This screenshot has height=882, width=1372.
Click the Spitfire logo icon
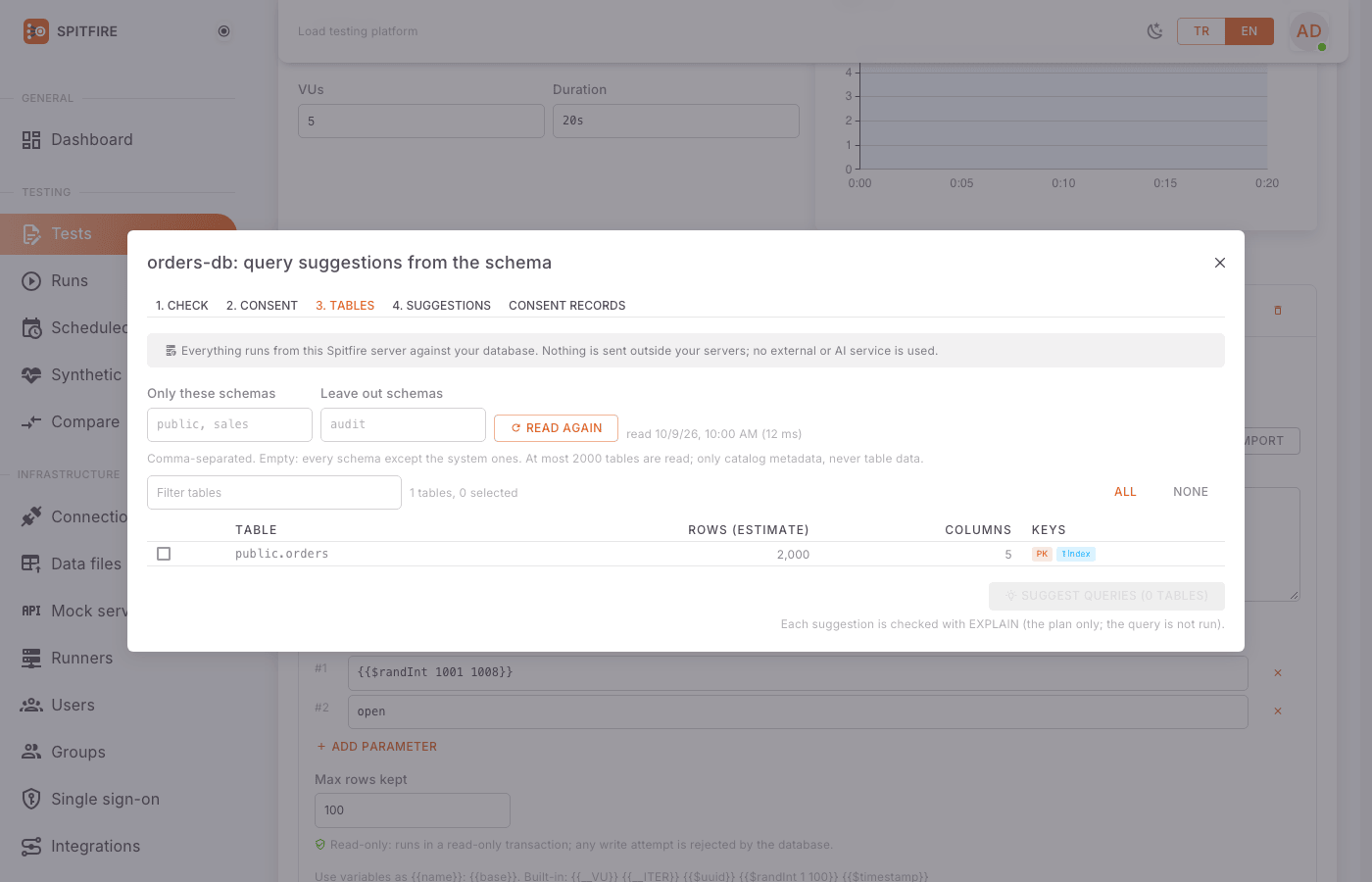(x=36, y=31)
